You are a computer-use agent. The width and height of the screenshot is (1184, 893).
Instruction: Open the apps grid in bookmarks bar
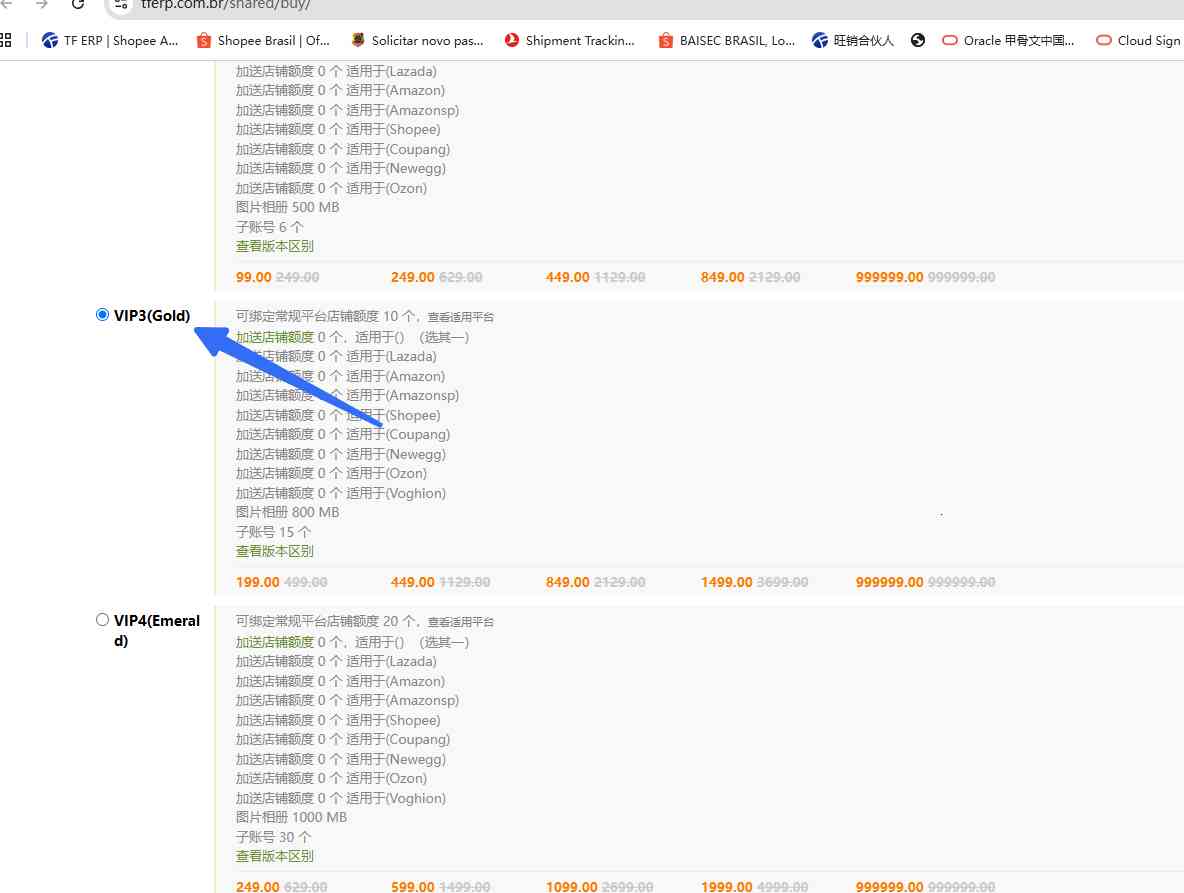(x=6, y=41)
